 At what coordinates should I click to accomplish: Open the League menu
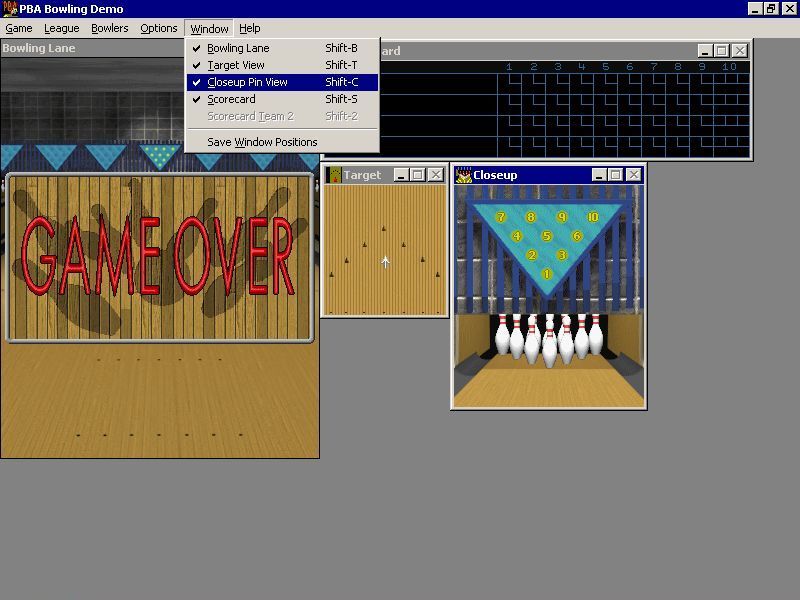[x=61, y=29]
